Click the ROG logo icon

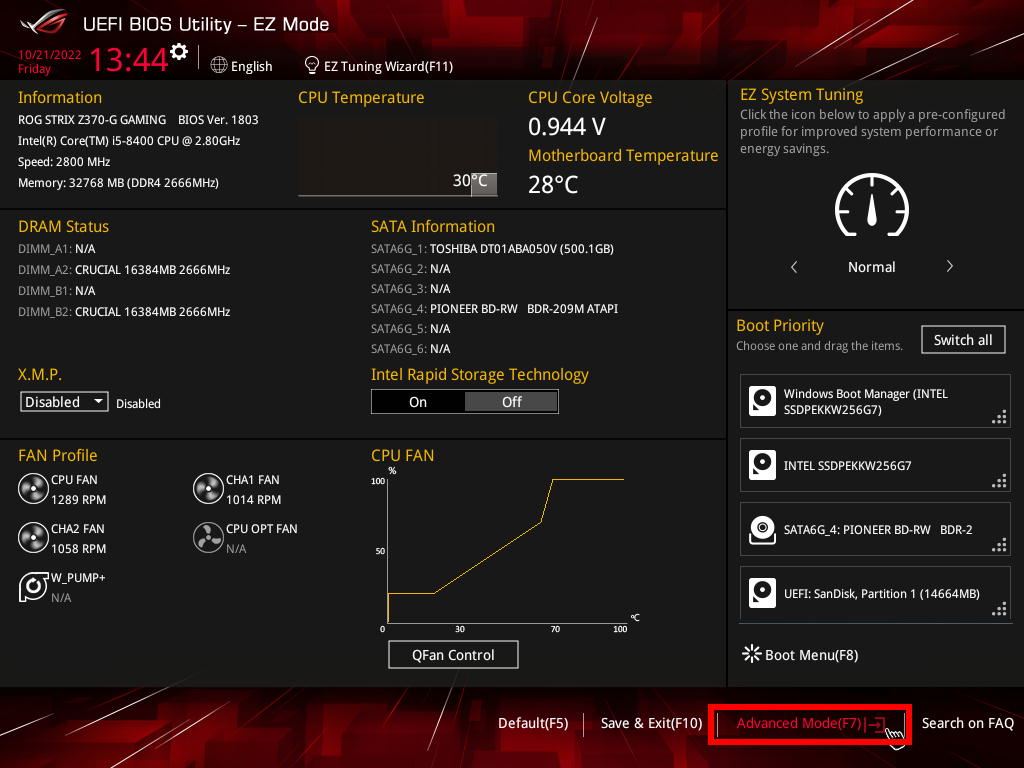44,23
